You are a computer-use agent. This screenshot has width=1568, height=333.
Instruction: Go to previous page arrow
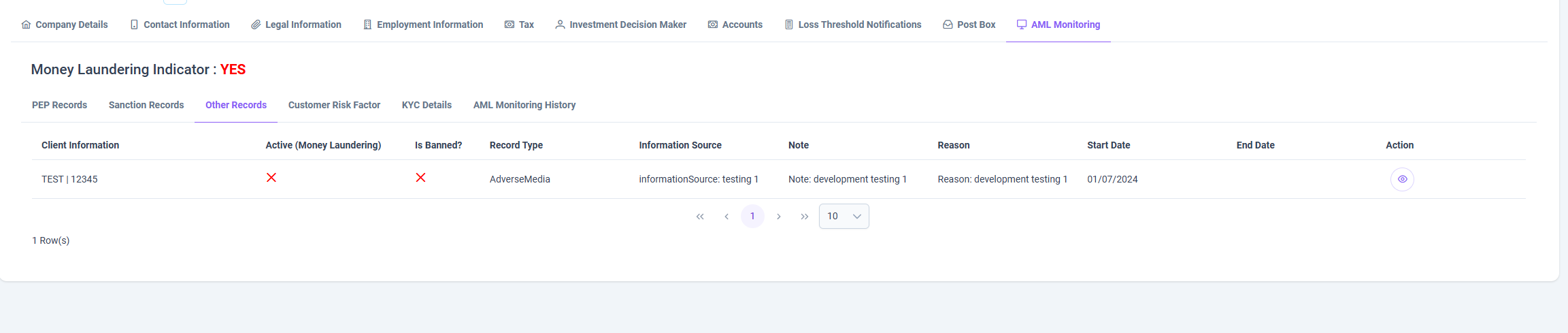727,217
